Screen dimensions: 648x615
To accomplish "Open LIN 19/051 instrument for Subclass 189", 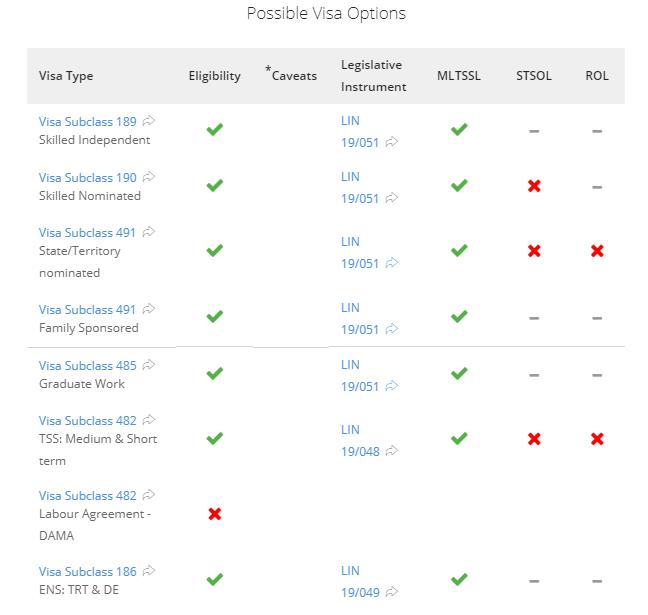I will (x=360, y=131).
